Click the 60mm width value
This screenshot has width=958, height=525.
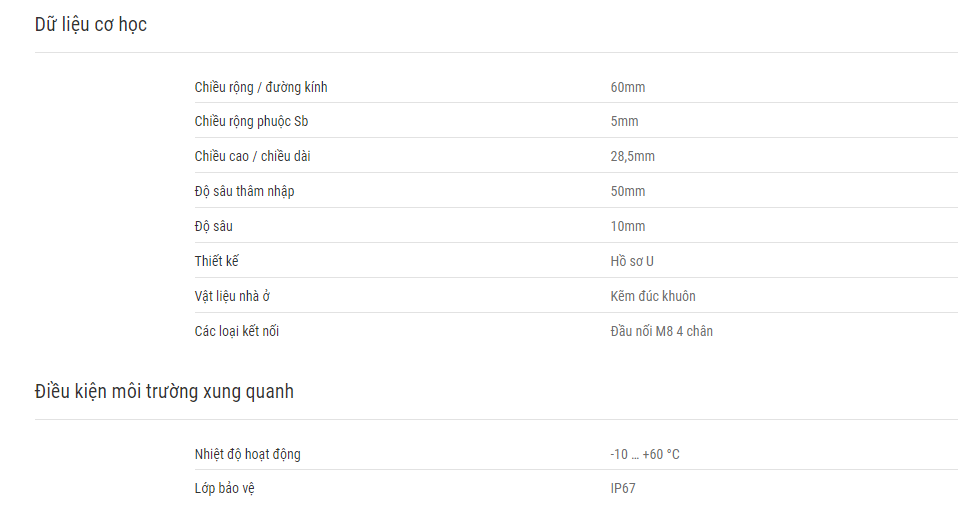pyautogui.click(x=627, y=87)
